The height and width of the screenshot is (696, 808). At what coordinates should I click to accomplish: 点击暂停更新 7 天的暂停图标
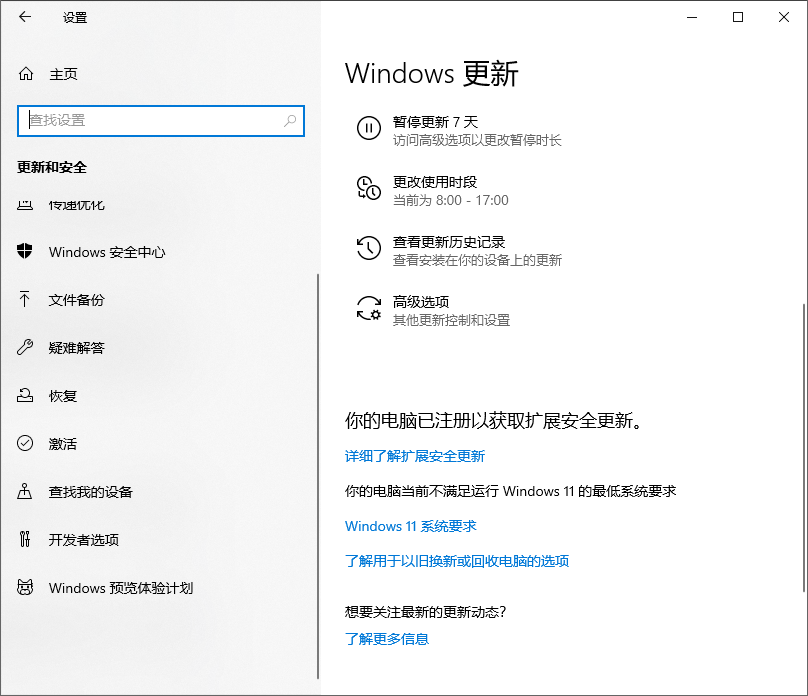[x=369, y=128]
